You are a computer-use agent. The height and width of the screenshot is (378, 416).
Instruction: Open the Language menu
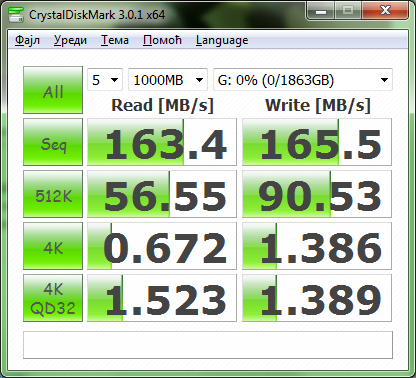pyautogui.click(x=222, y=40)
